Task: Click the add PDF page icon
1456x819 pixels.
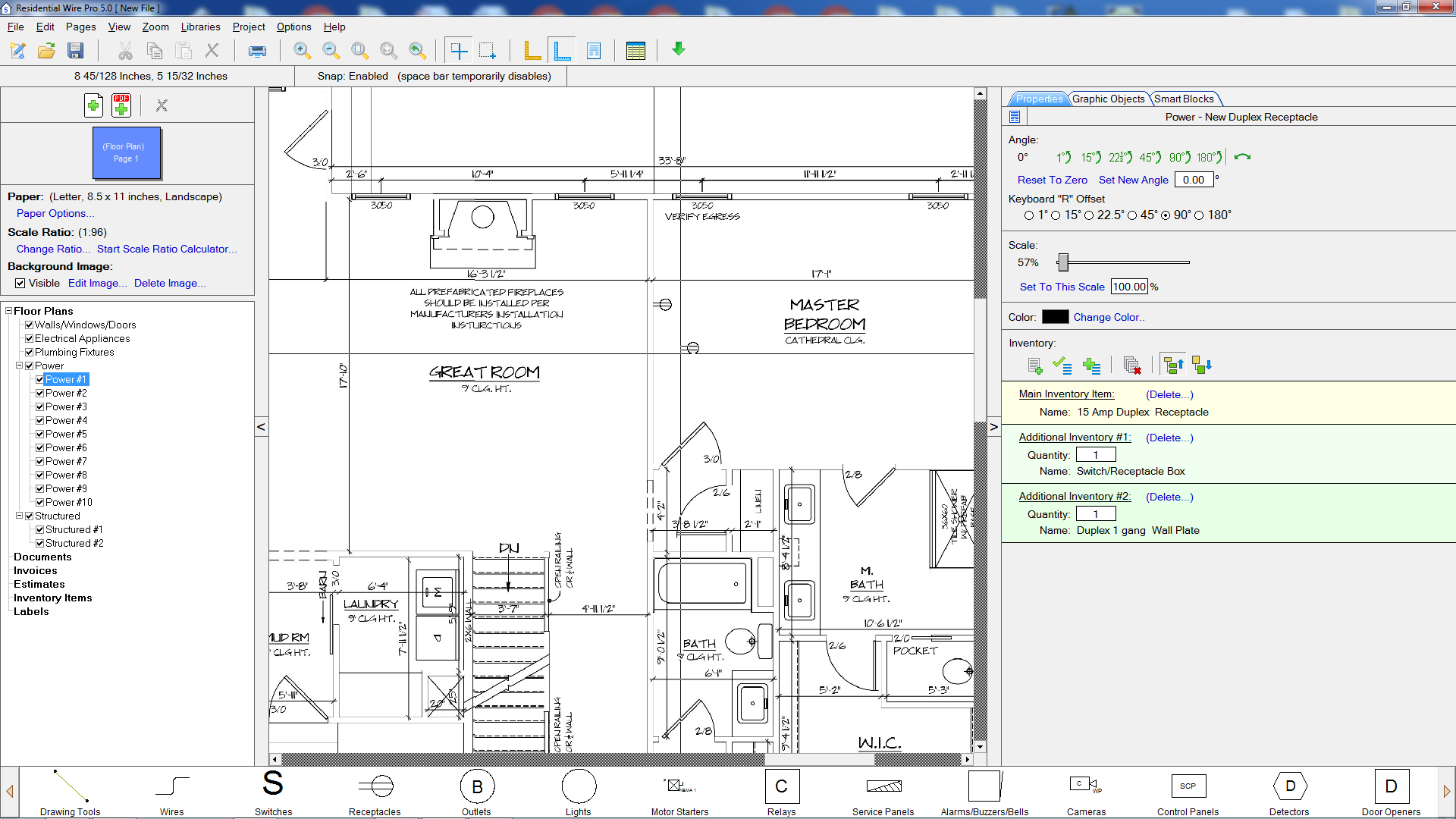Action: [x=121, y=105]
